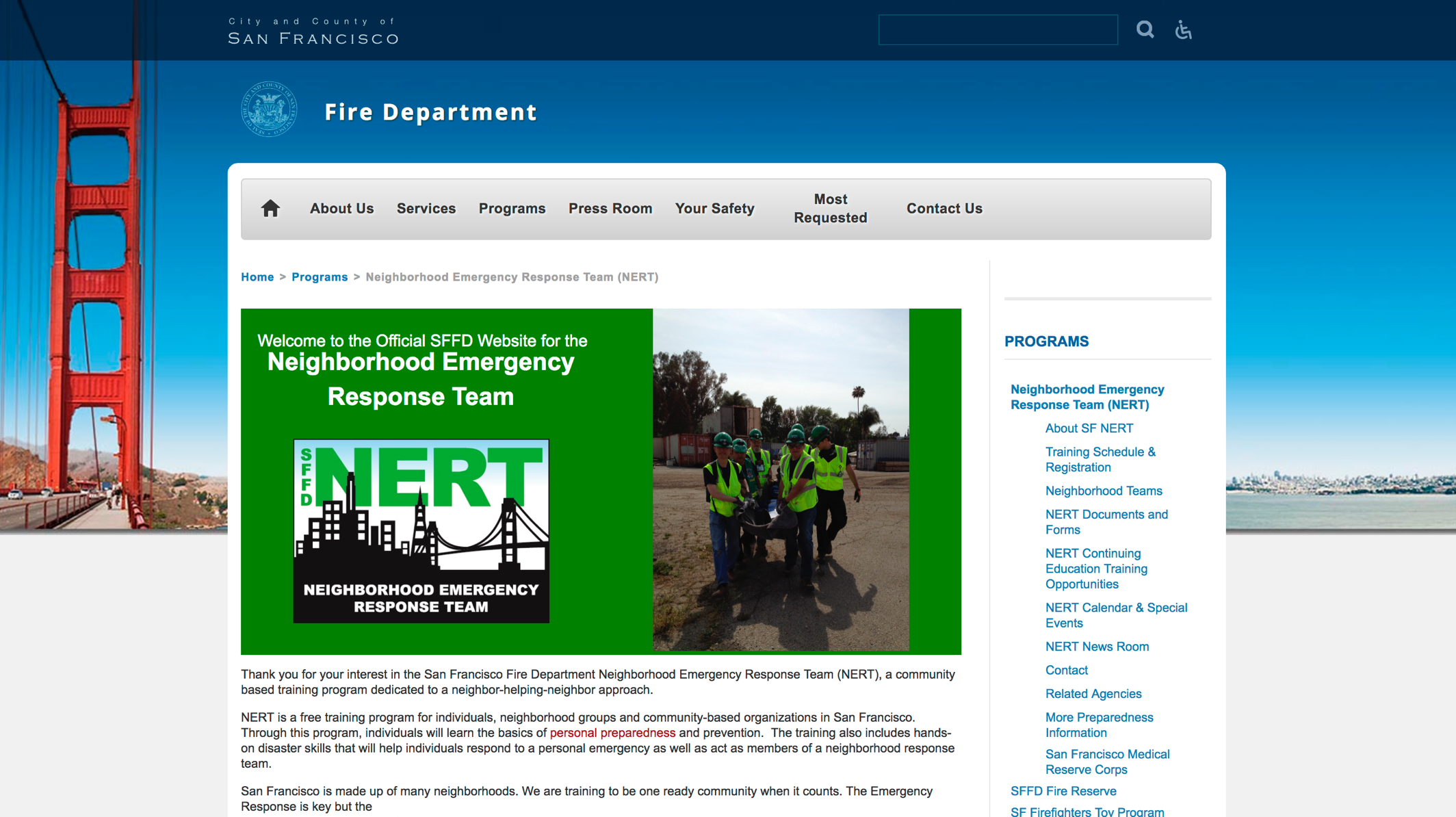Click the San Francisco city seal logo

[269, 109]
